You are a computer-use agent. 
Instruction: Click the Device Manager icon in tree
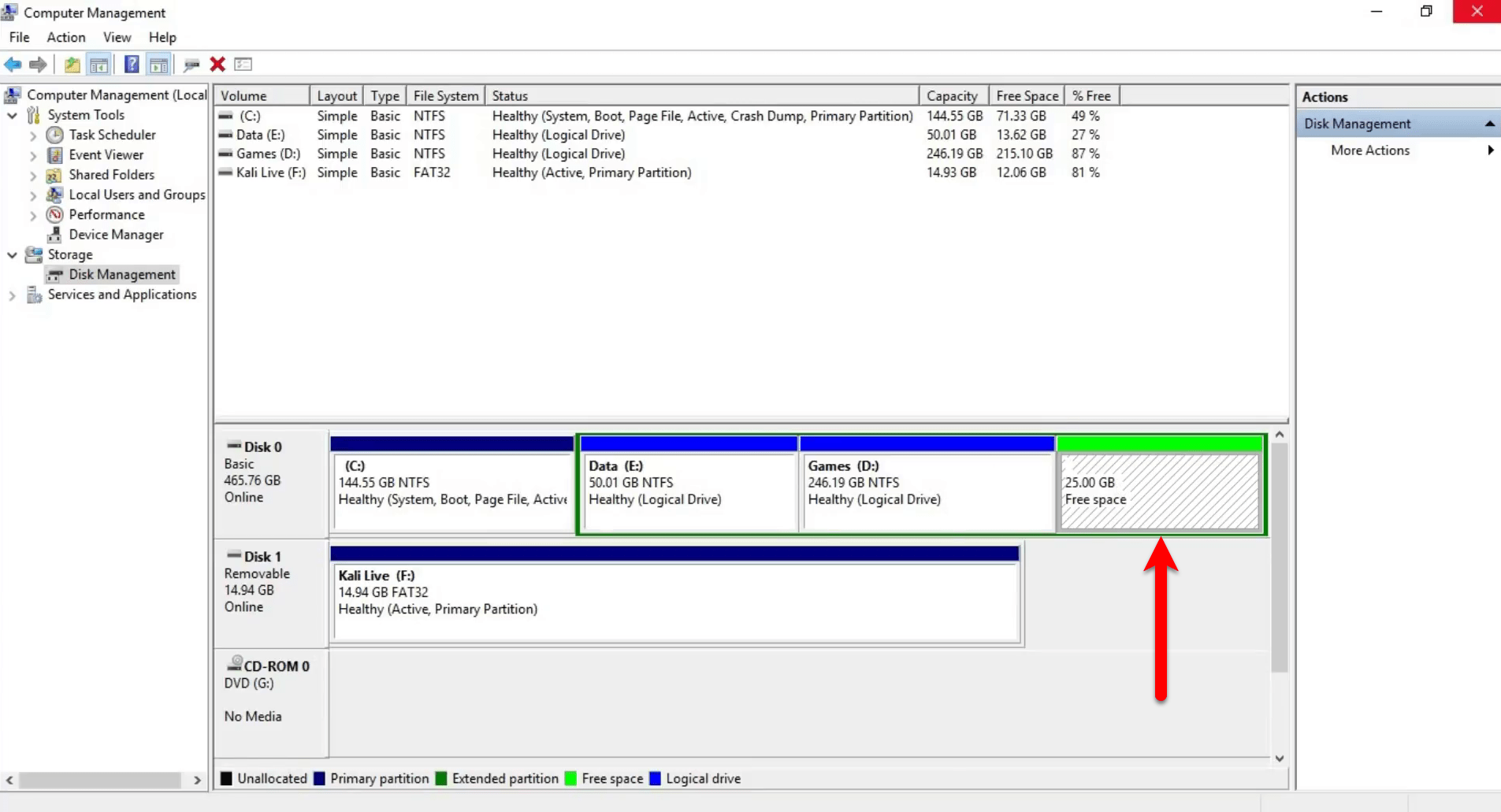(54, 235)
